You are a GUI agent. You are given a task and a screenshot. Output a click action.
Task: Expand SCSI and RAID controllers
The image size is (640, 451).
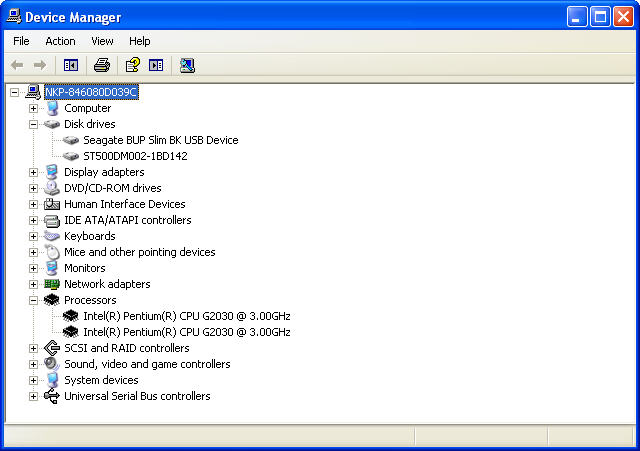[x=33, y=349]
